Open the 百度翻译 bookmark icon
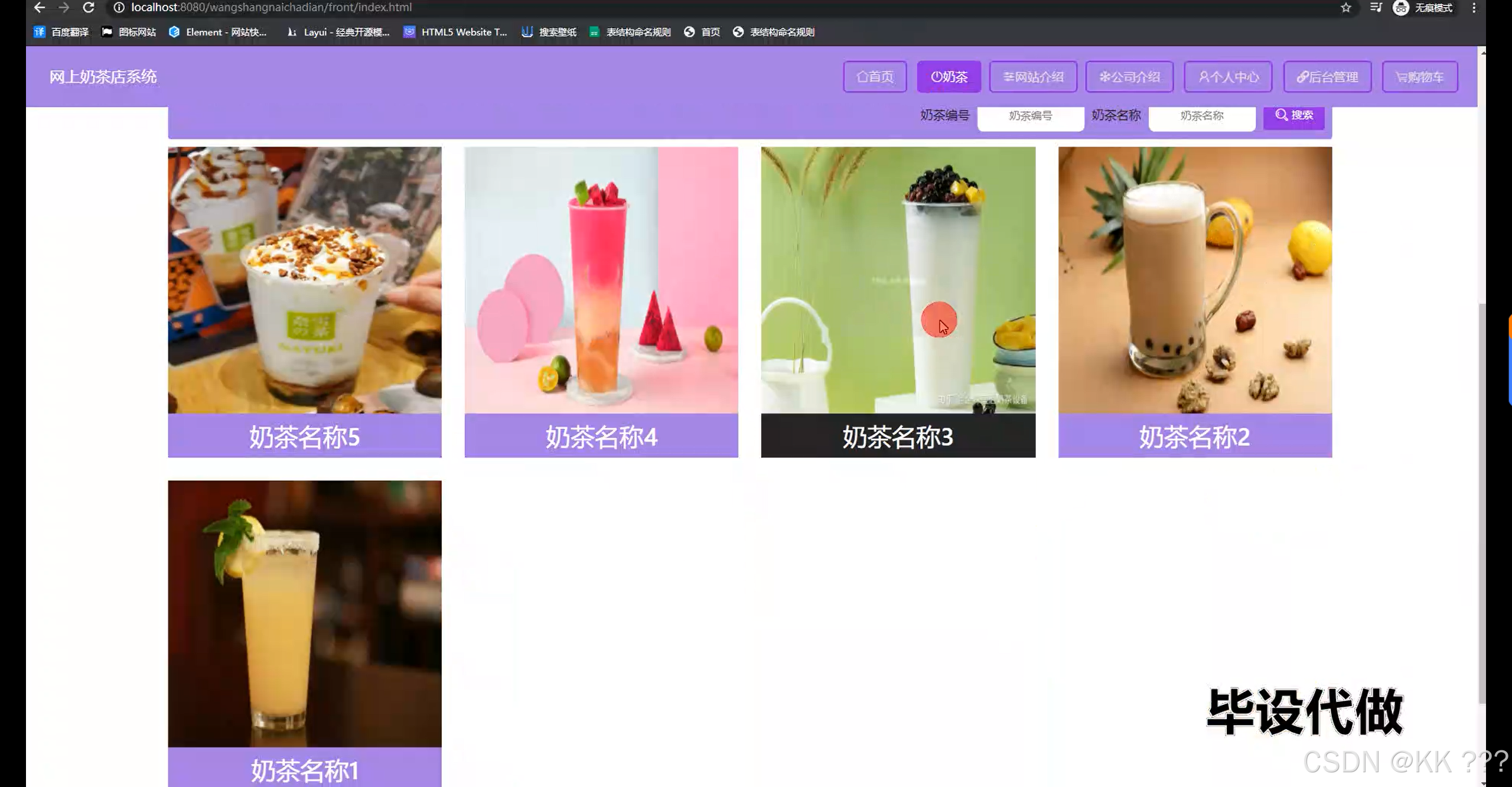Screen dimensions: 1512x787 pyautogui.click(x=39, y=32)
